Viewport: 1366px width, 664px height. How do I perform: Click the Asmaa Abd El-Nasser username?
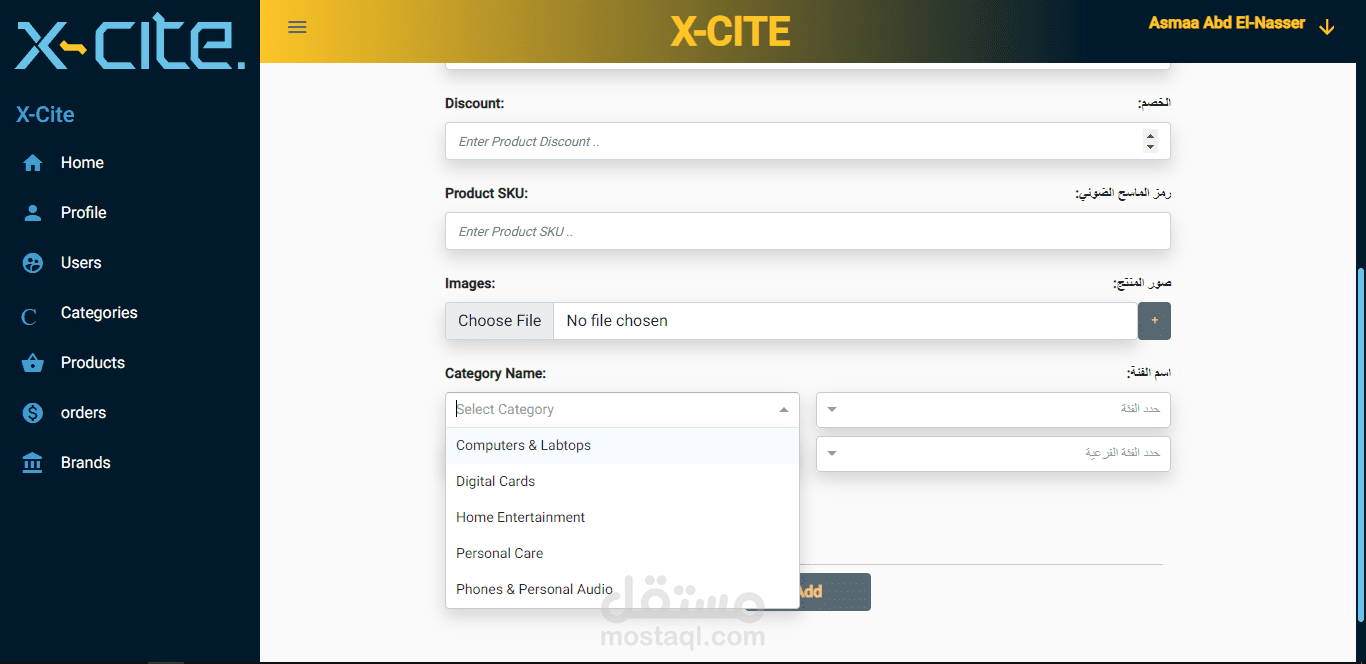[x=1226, y=23]
